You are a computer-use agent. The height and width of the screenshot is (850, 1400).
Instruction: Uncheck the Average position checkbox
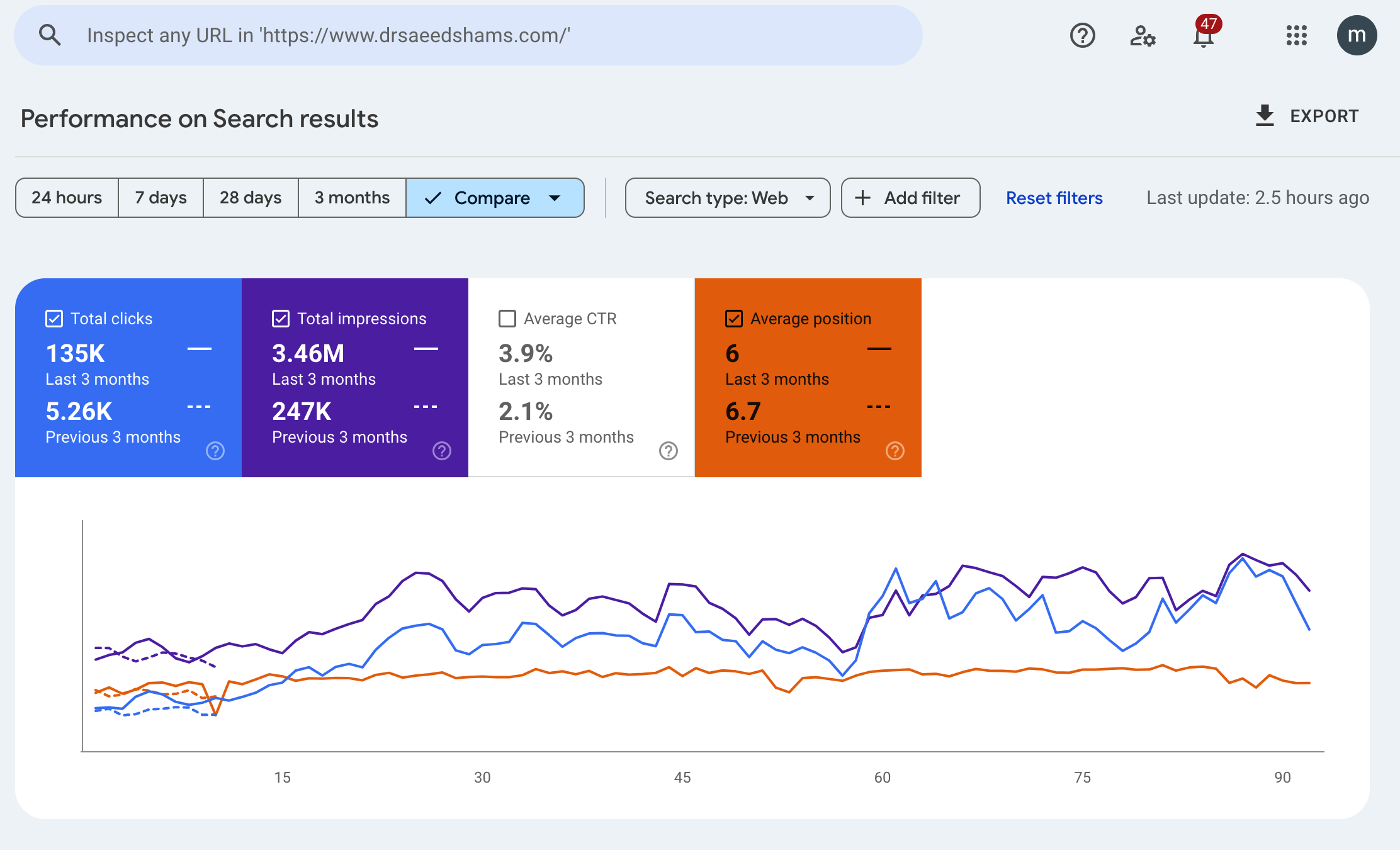point(734,319)
